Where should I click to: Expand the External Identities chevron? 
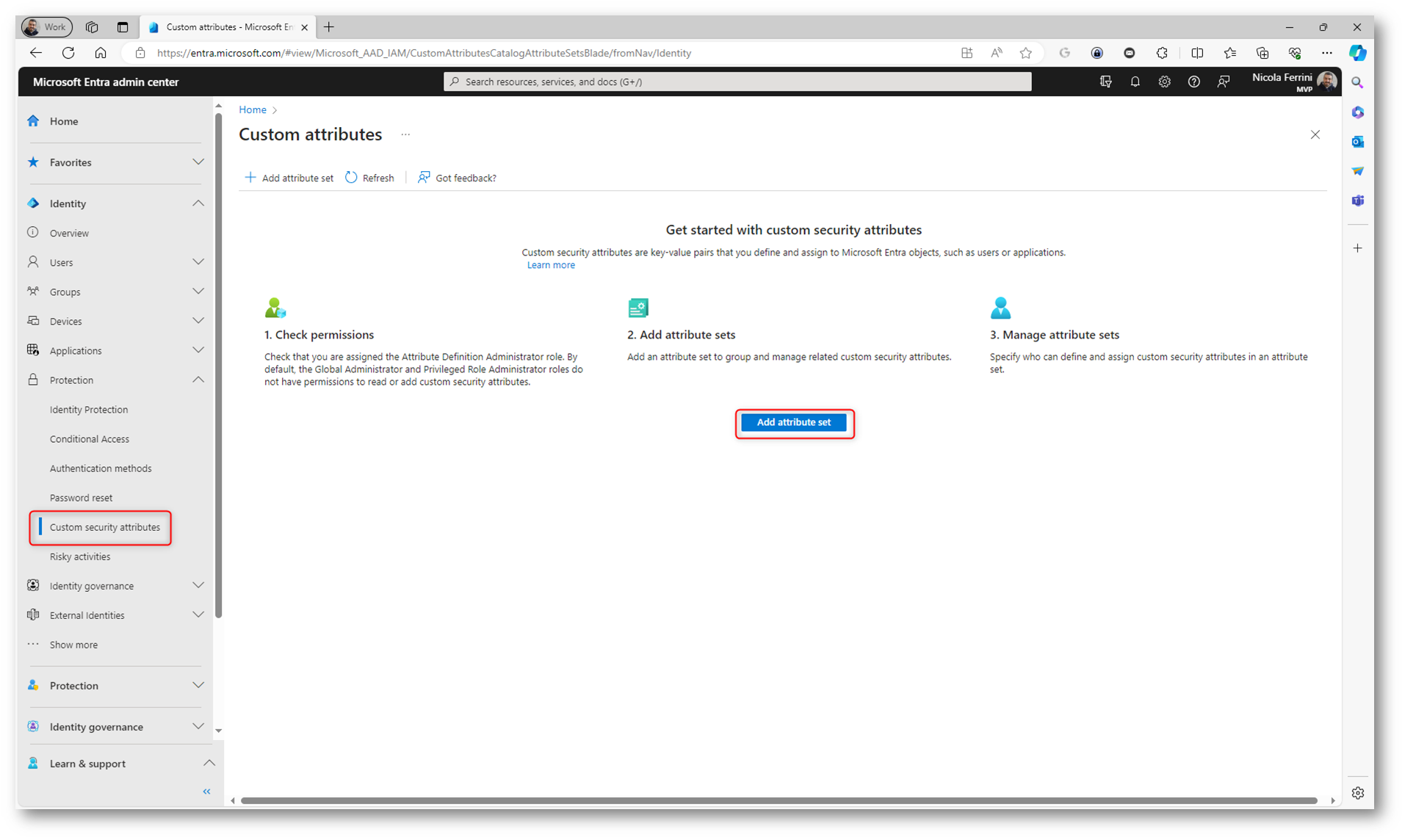[x=198, y=615]
